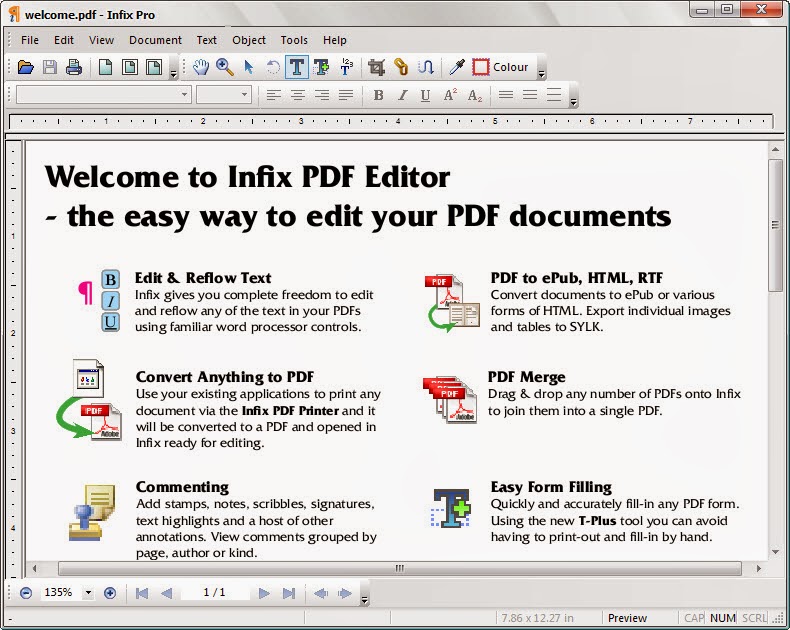
Task: Open the Object menu
Action: tap(249, 40)
